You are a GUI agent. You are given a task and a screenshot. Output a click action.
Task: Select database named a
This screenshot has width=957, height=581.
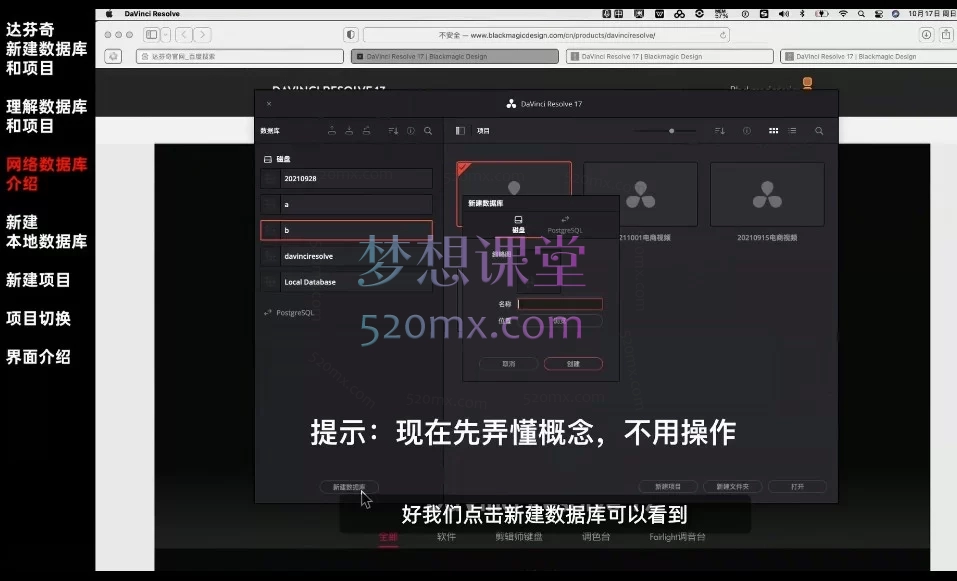pos(347,204)
